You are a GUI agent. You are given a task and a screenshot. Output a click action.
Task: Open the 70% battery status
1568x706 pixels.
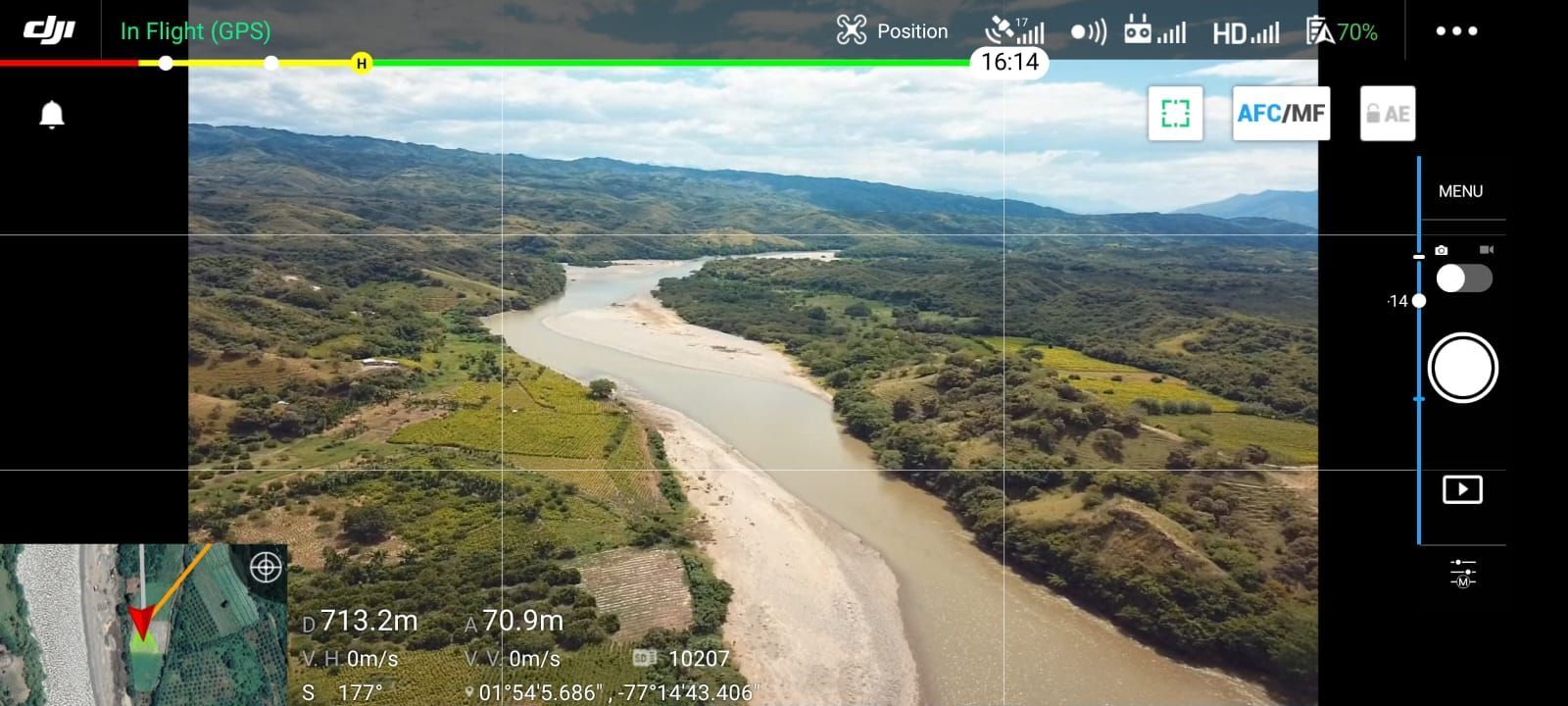click(x=1342, y=32)
